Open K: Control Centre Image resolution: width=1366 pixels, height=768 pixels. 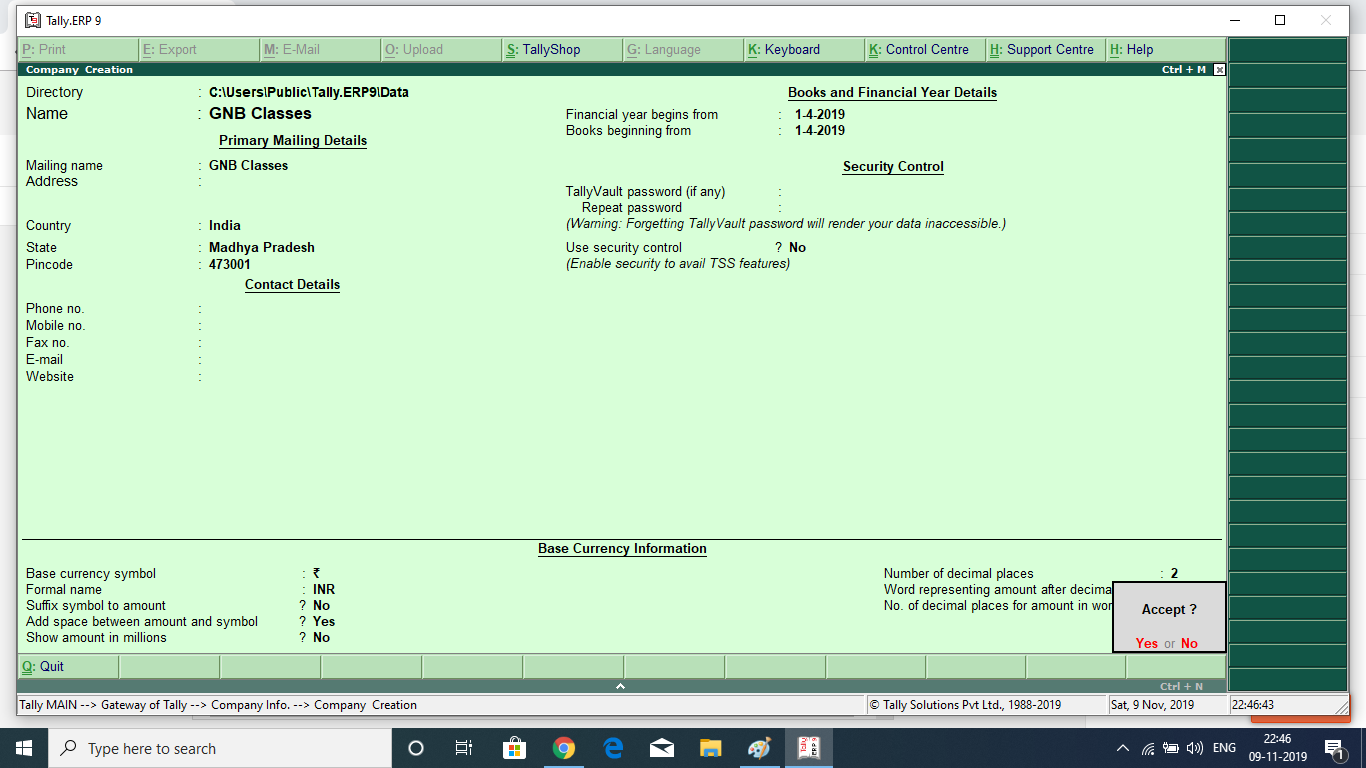coord(925,49)
